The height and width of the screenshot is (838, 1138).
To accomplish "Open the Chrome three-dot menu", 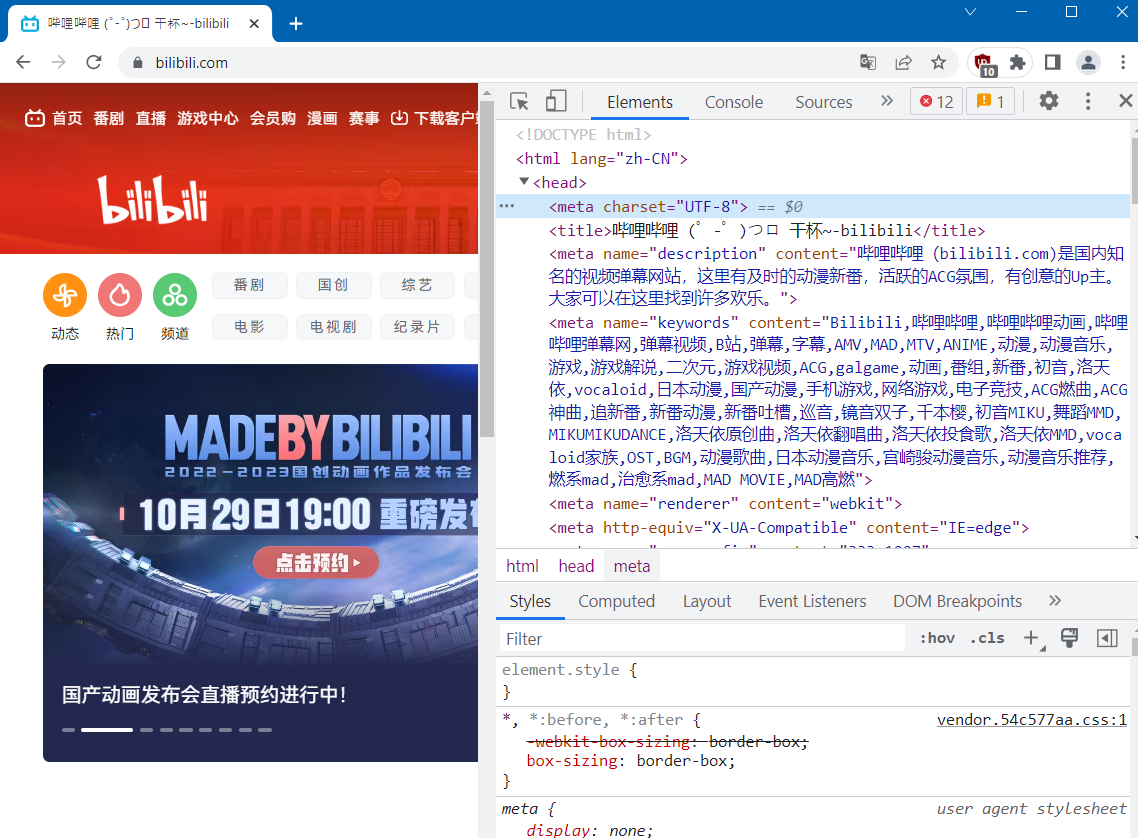I will [x=1123, y=62].
